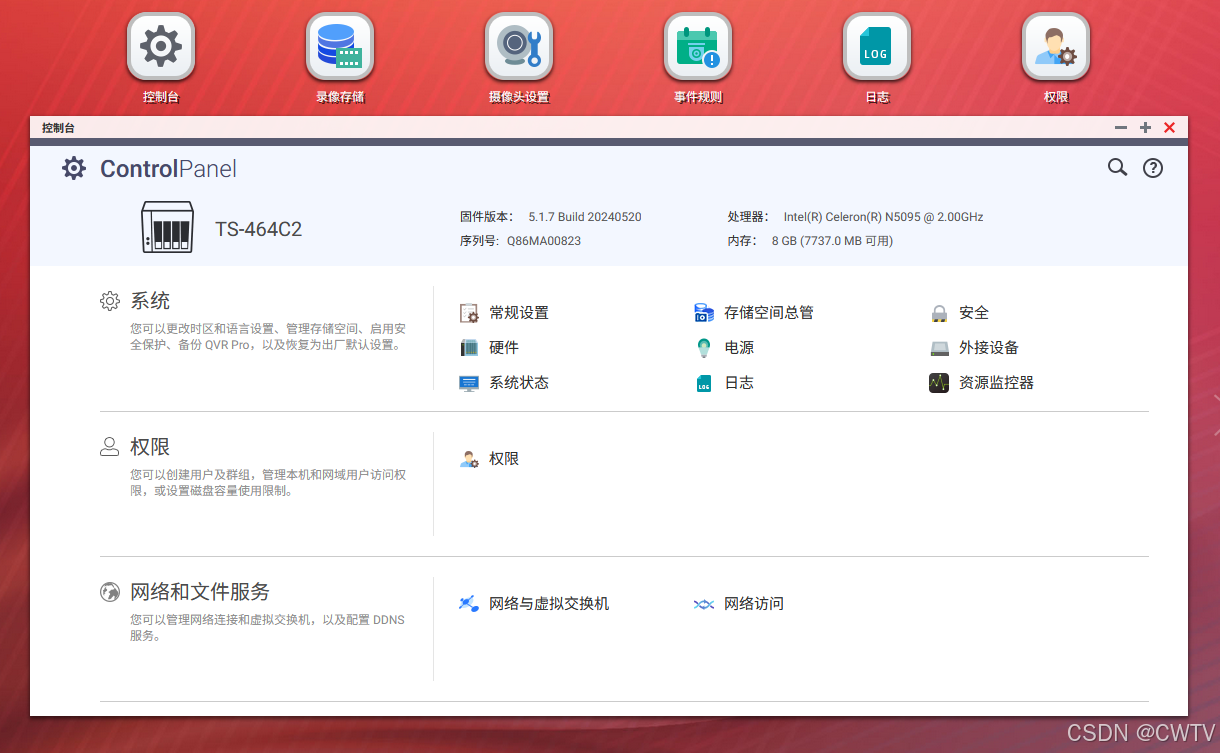
Task: Click the 电源 light bulb icon
Action: coord(704,348)
